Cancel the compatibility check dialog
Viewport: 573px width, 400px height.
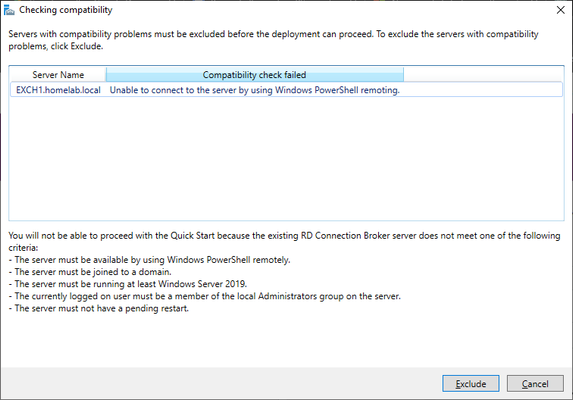535,384
